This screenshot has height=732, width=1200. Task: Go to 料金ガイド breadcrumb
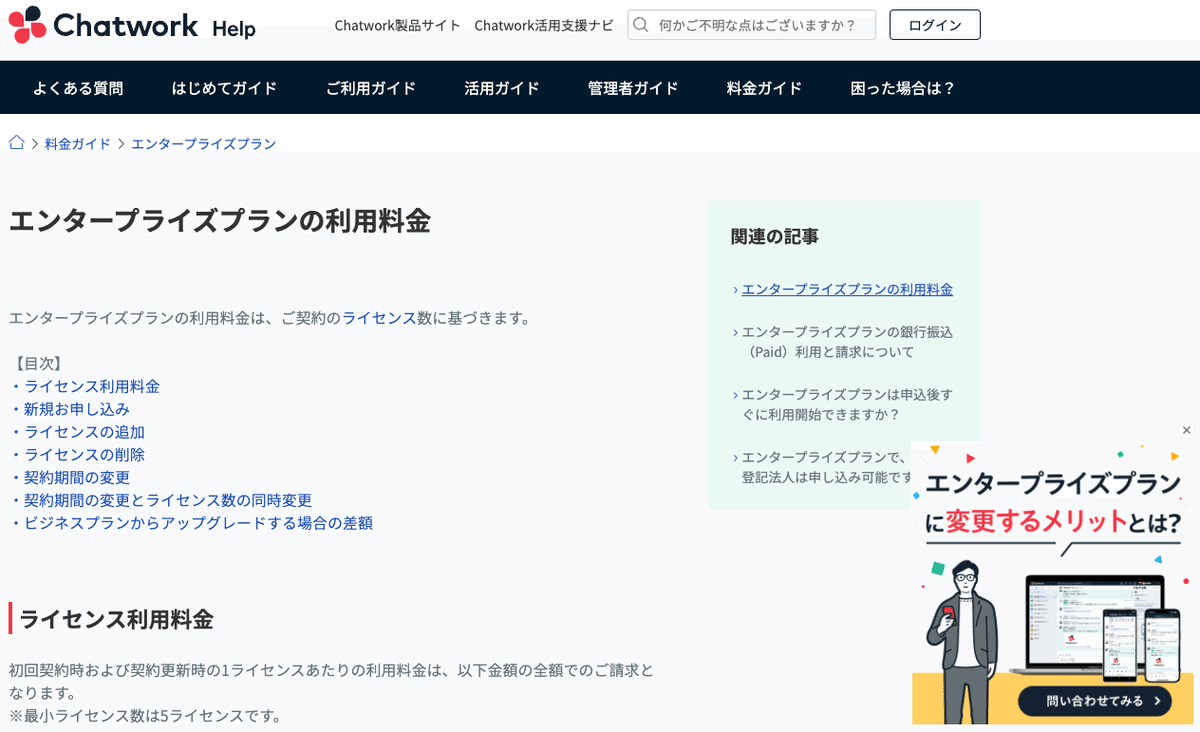pyautogui.click(x=78, y=144)
